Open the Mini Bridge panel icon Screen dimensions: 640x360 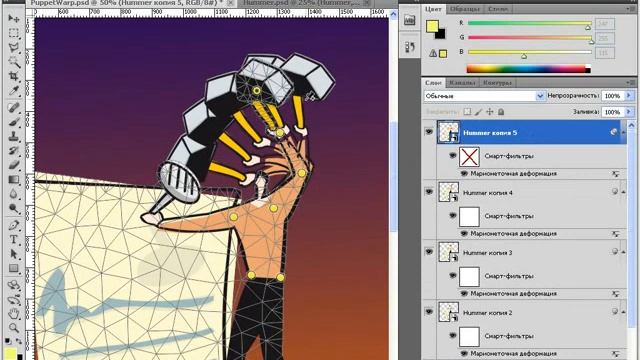(x=409, y=20)
